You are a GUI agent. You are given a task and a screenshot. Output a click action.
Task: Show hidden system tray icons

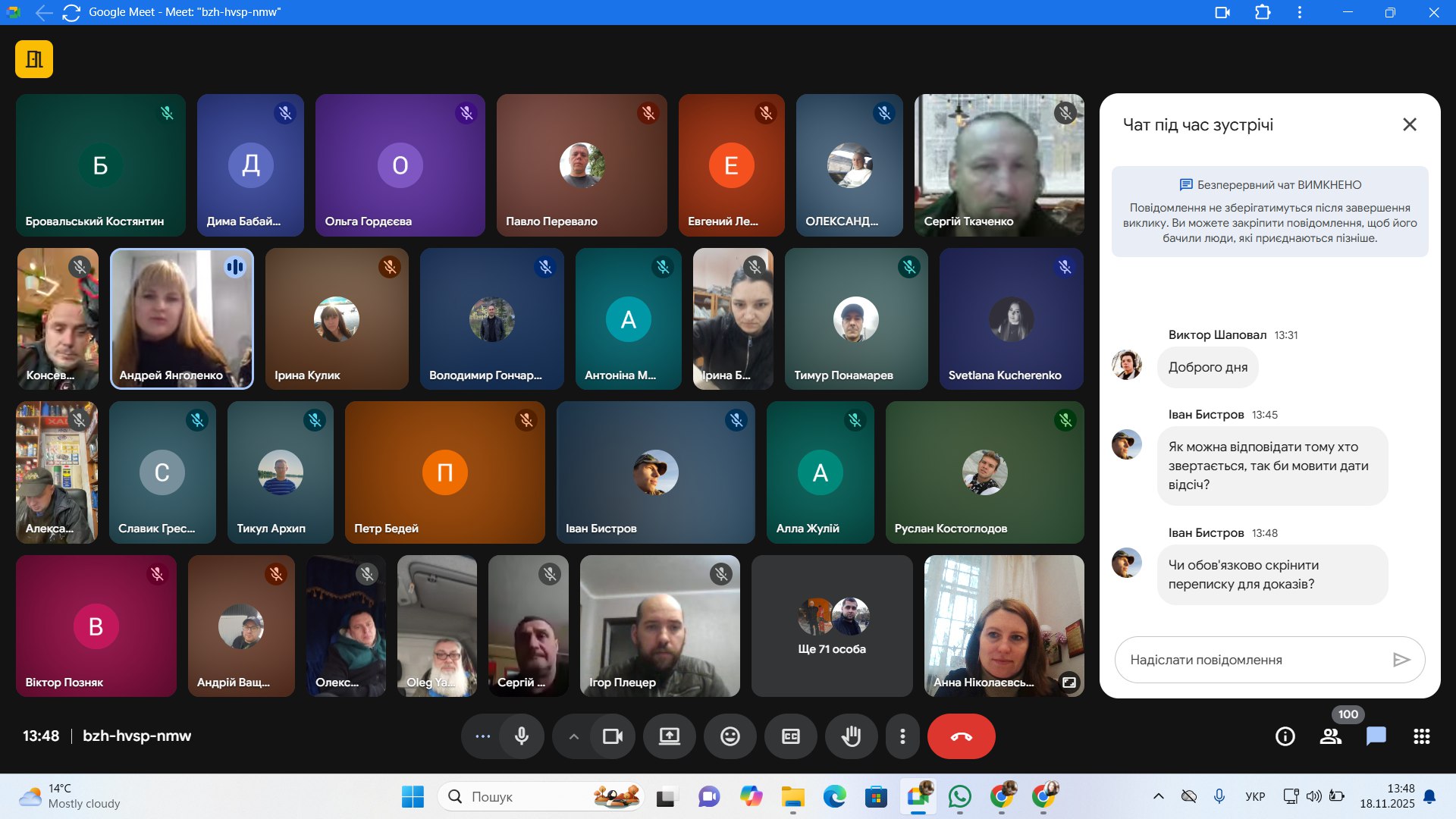pos(1158,796)
